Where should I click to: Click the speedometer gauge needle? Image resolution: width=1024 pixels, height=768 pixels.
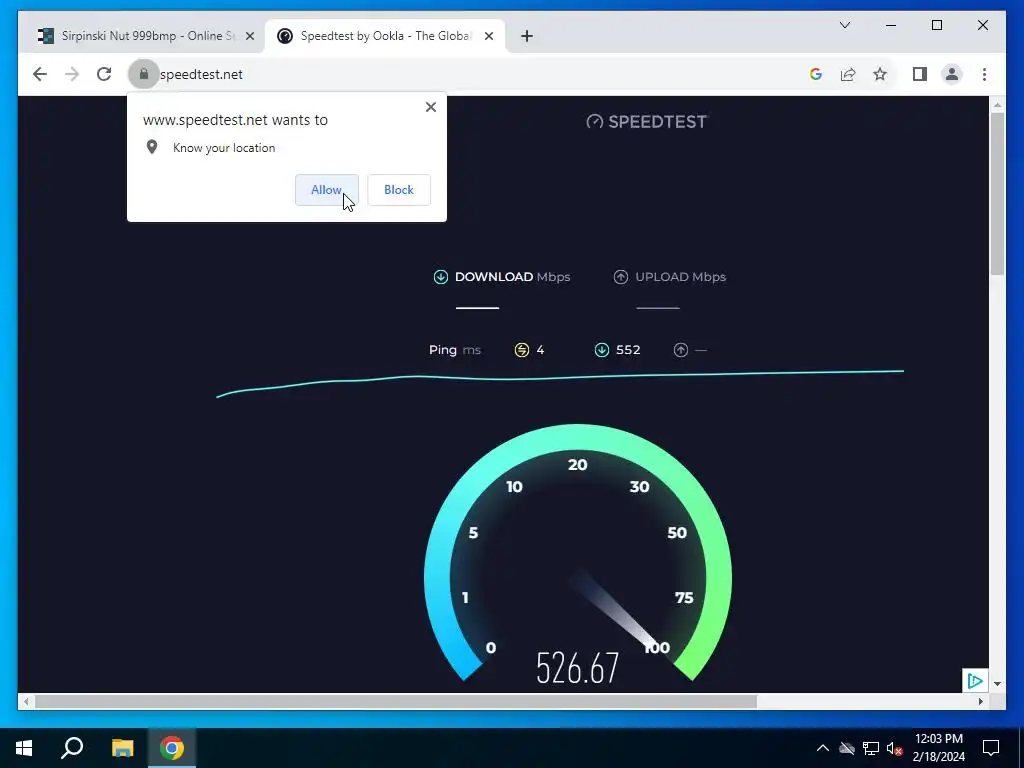(616, 611)
